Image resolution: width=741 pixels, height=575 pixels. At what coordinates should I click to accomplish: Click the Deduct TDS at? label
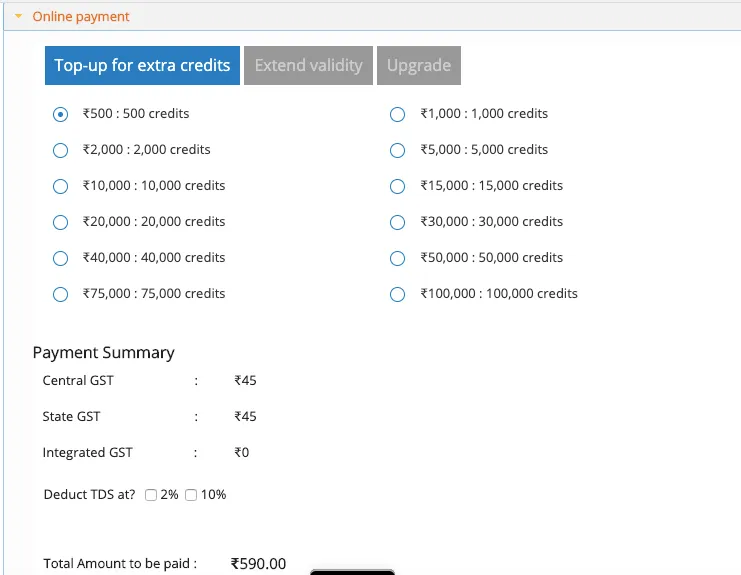(x=89, y=495)
